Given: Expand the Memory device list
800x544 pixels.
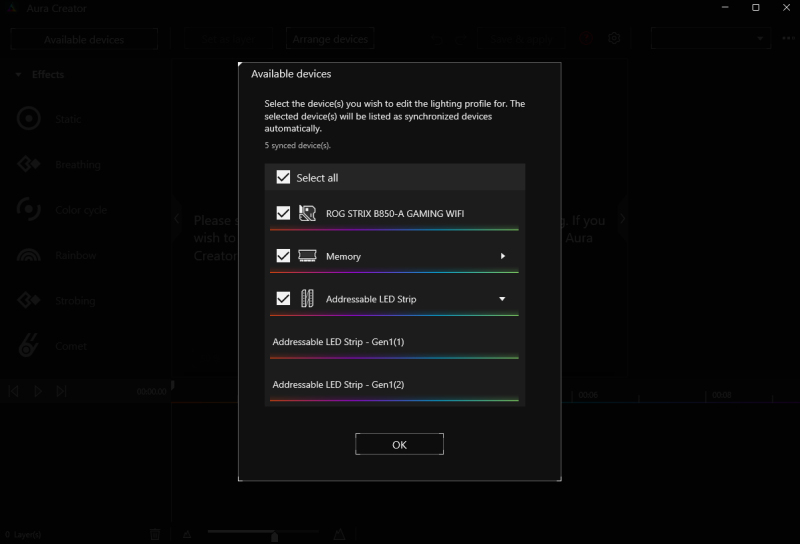Looking at the screenshot, I should click(x=503, y=256).
